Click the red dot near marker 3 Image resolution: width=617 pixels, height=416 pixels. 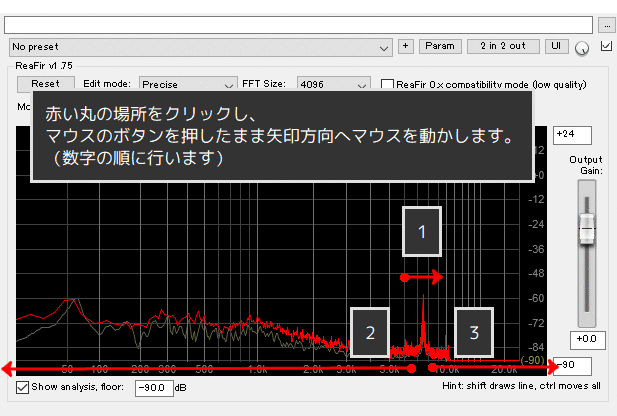coord(433,368)
